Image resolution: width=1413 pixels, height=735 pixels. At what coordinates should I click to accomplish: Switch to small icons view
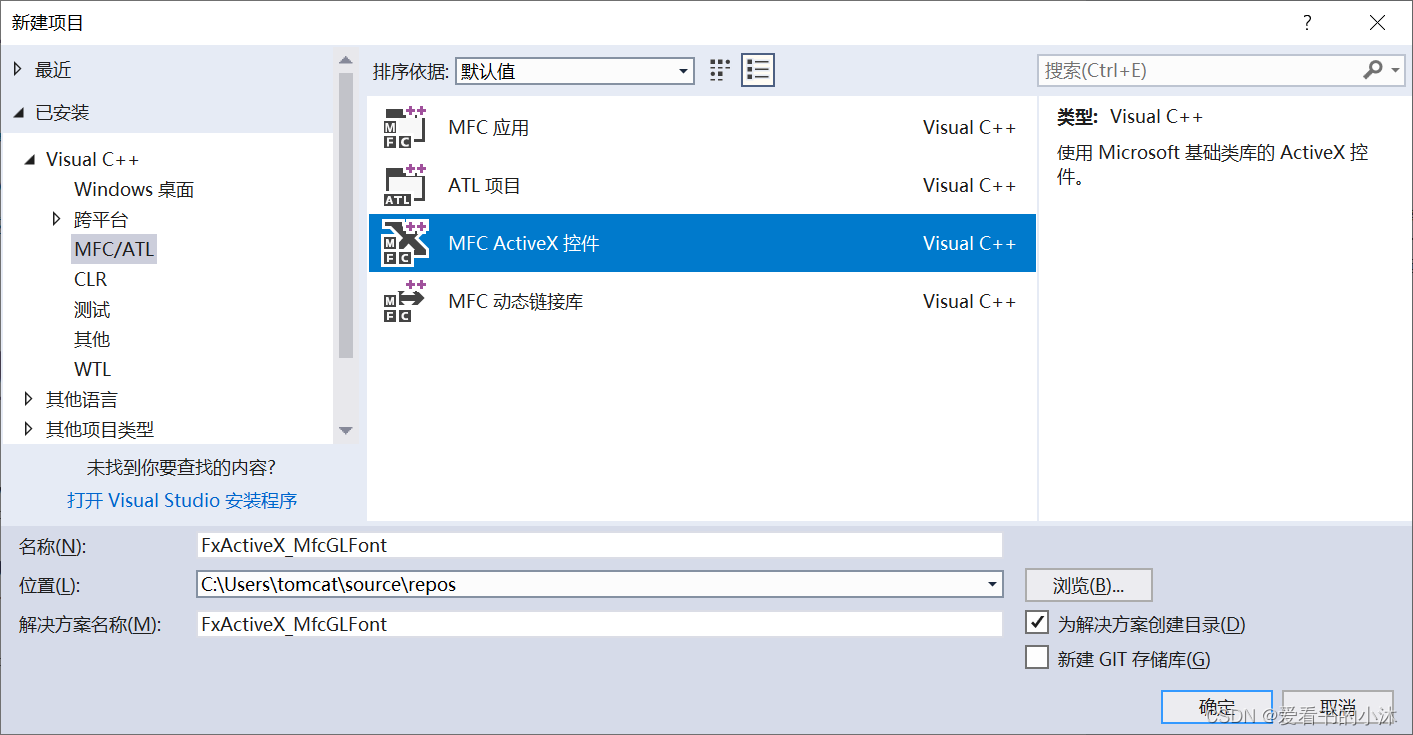pos(720,70)
